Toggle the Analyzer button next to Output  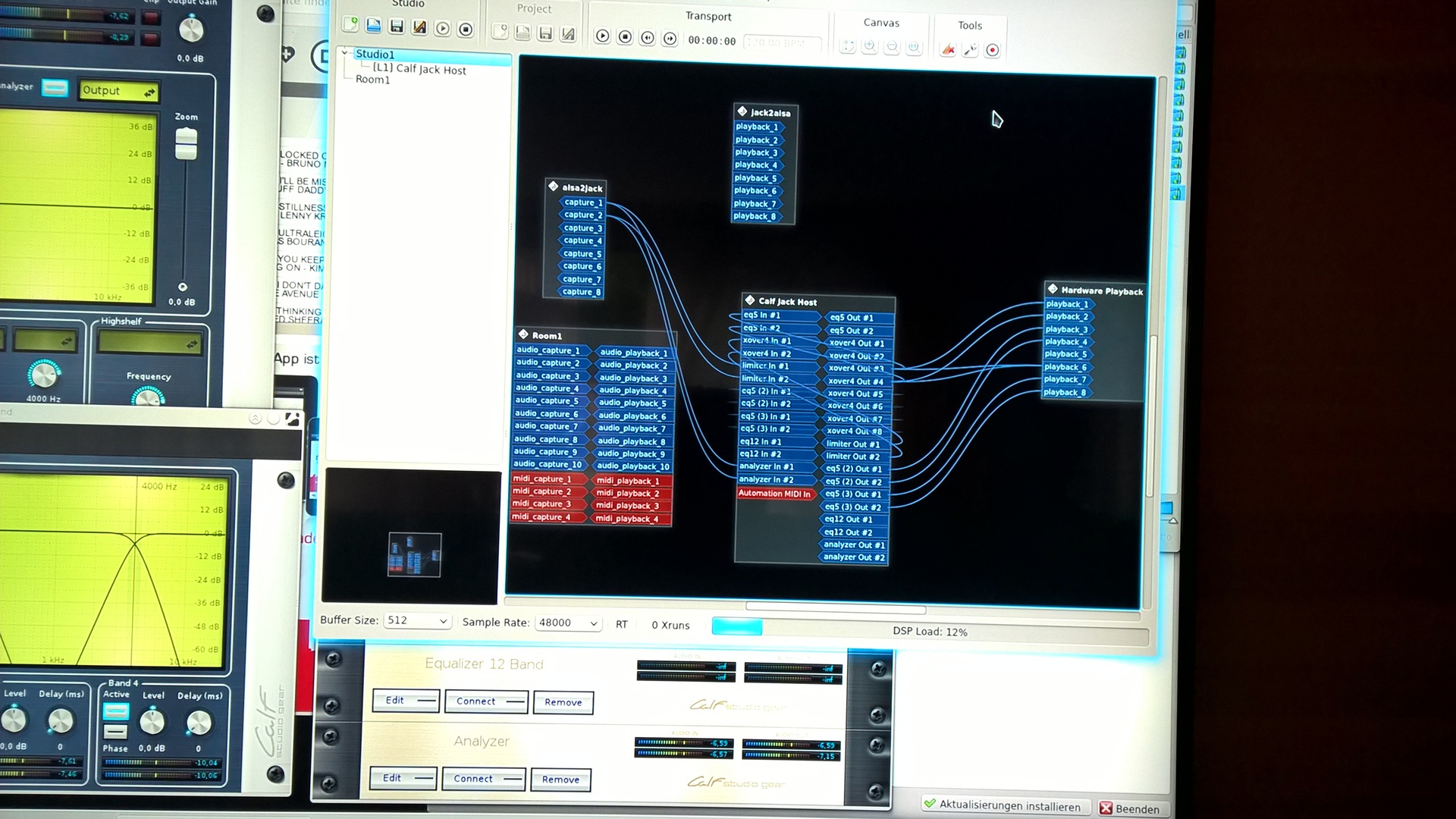coord(55,87)
